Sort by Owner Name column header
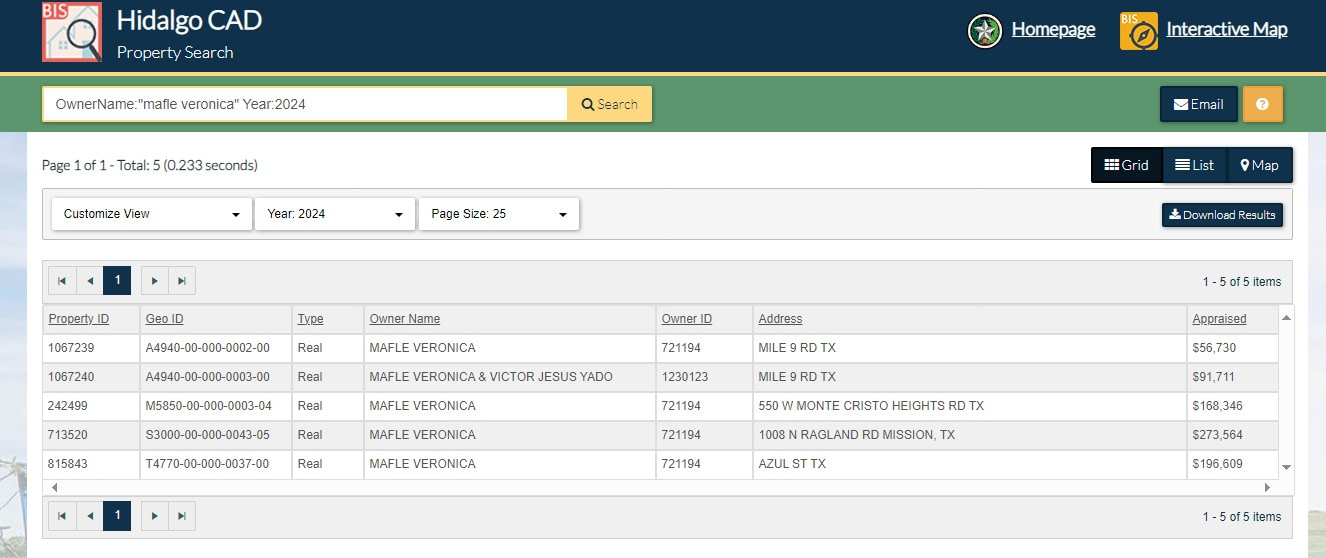The width and height of the screenshot is (1326, 558). point(405,319)
